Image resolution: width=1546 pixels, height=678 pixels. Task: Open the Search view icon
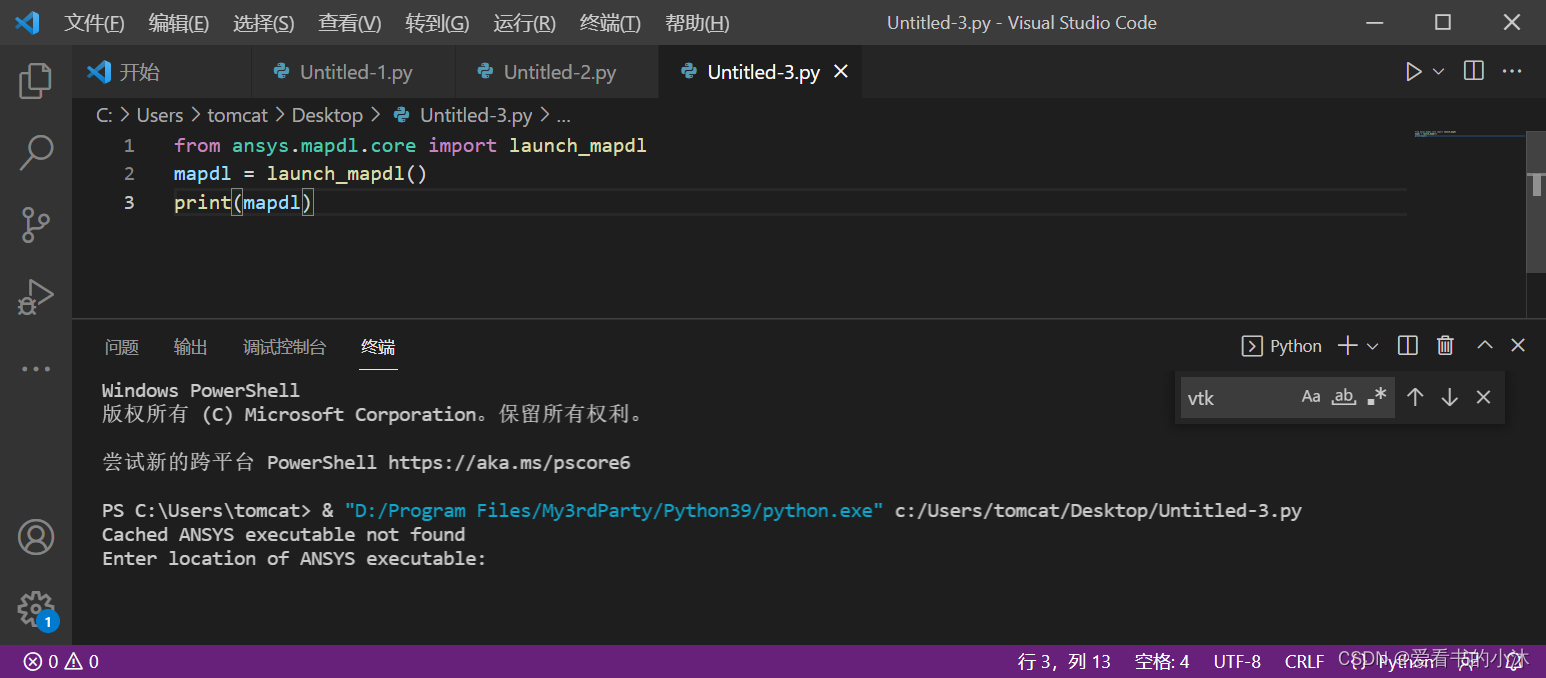tap(36, 153)
